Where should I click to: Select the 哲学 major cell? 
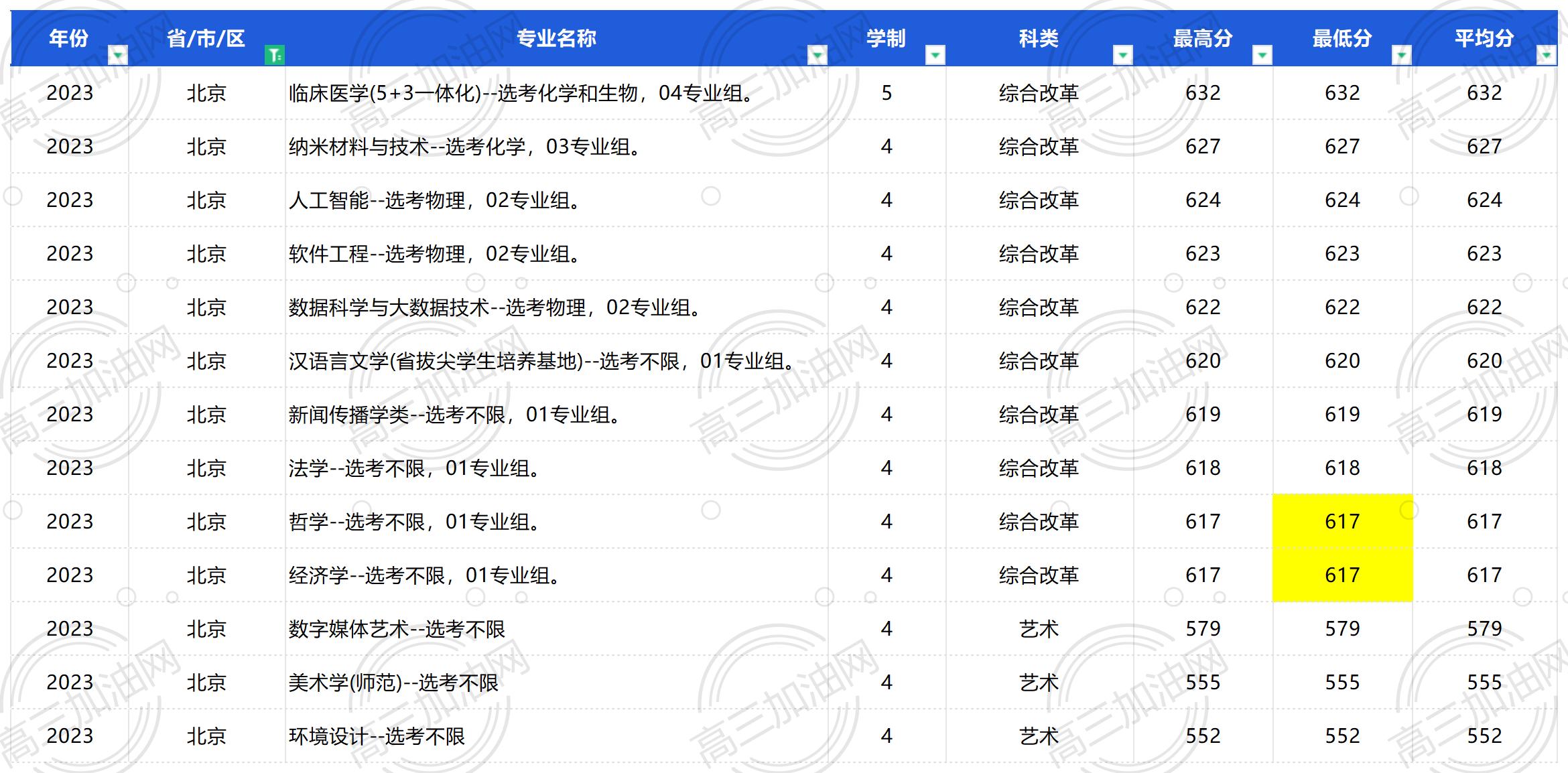(557, 522)
